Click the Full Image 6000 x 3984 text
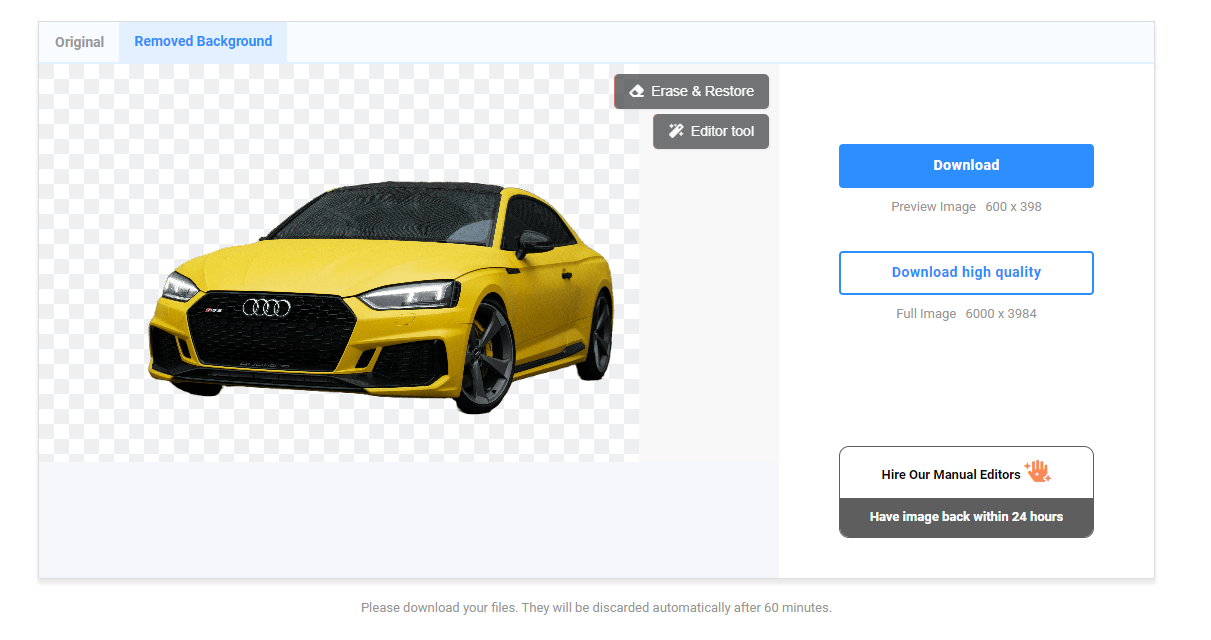Viewport: 1211px width, 640px height. [966, 314]
